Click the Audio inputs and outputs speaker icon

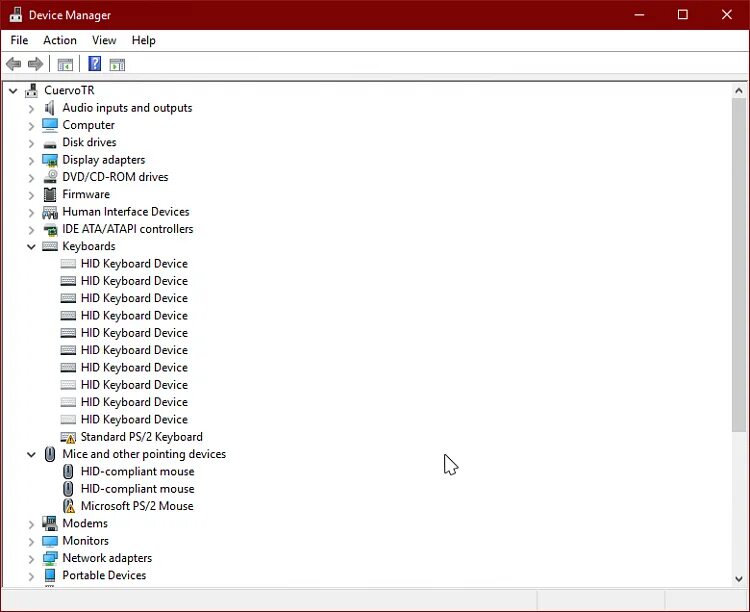coord(50,108)
